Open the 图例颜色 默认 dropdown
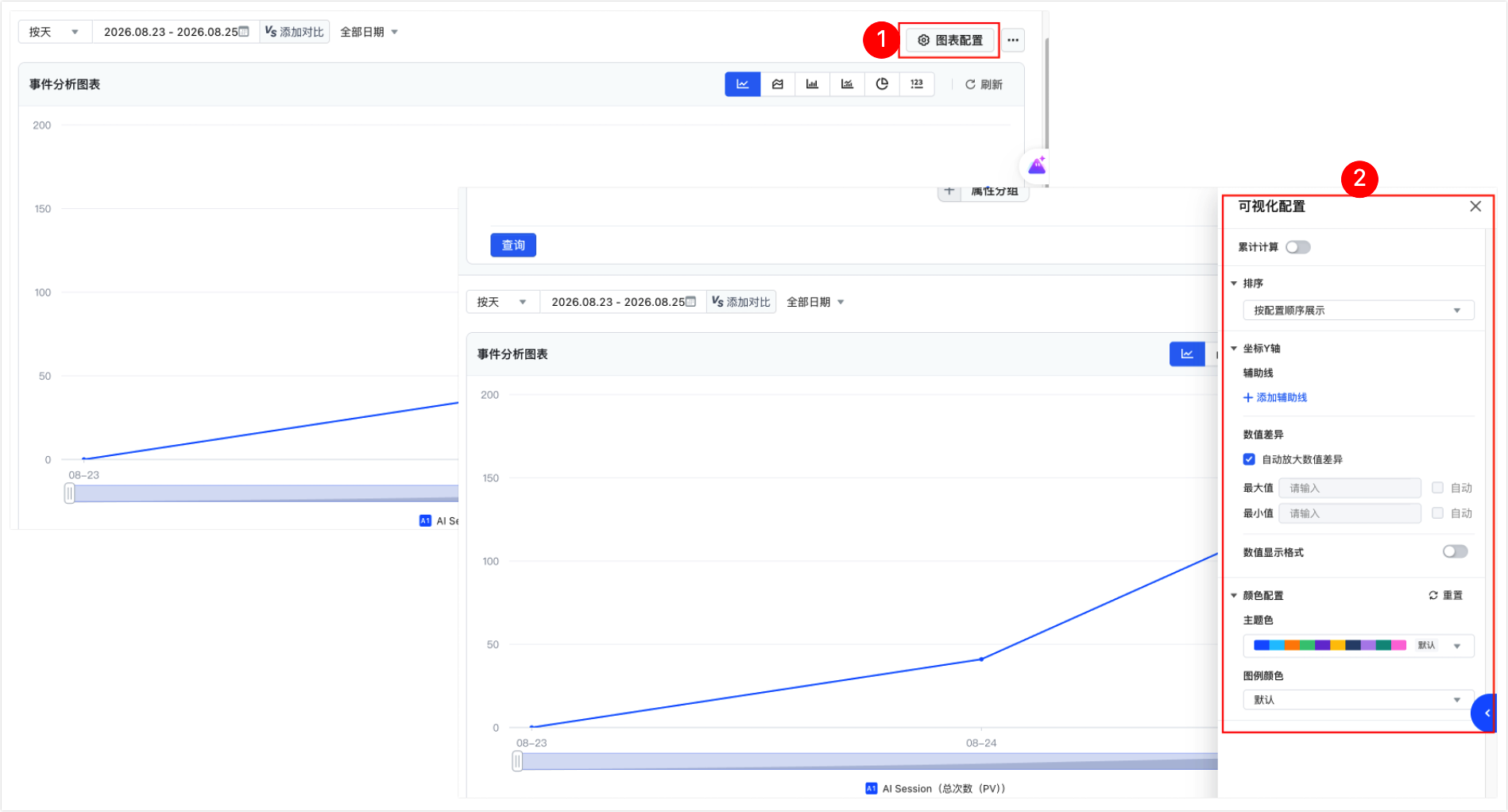1508x812 pixels. pyautogui.click(x=1359, y=700)
